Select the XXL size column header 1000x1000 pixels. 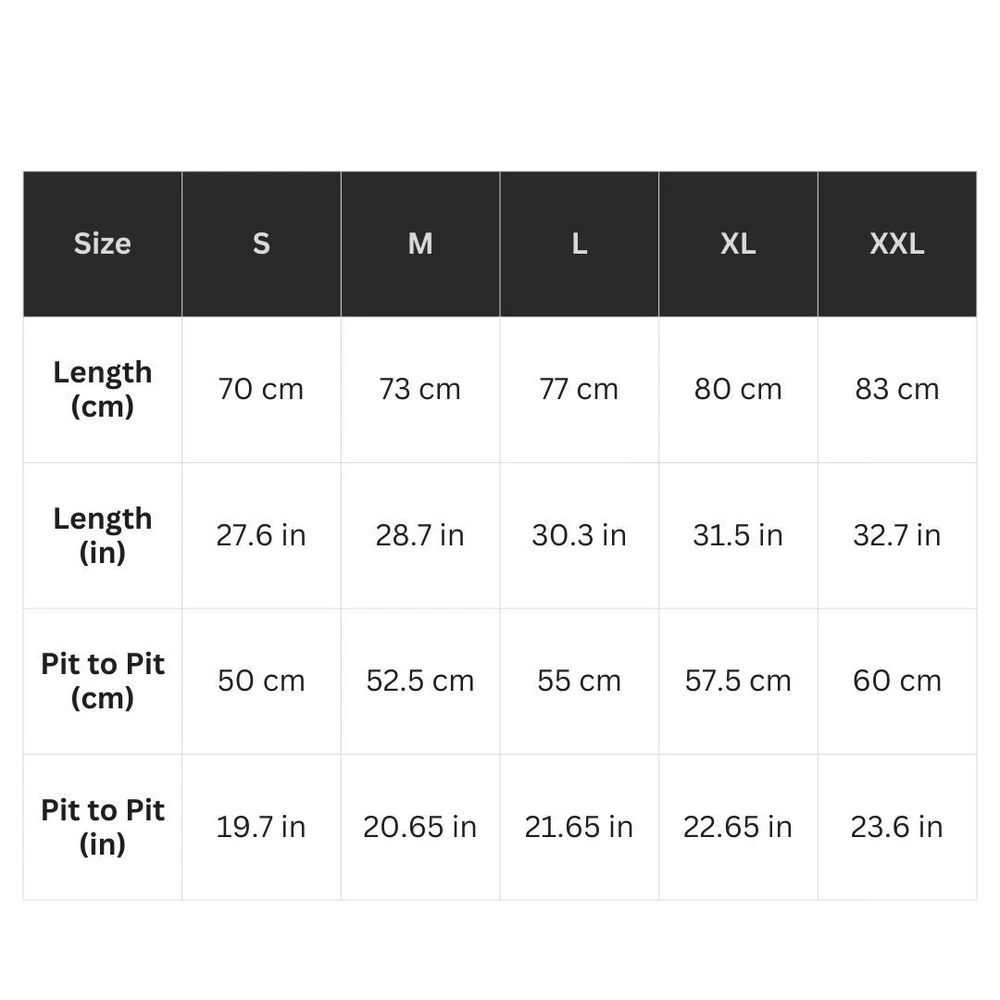click(x=897, y=244)
